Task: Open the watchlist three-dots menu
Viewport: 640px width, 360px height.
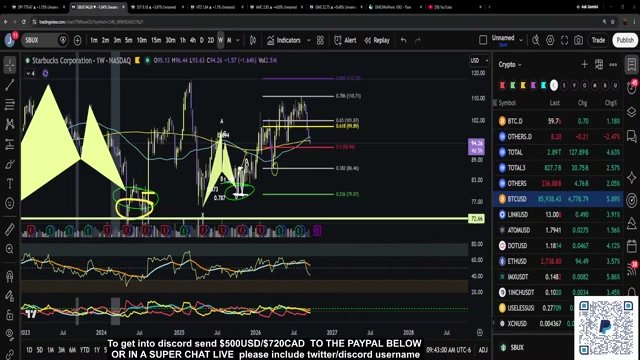Action: 613,64
